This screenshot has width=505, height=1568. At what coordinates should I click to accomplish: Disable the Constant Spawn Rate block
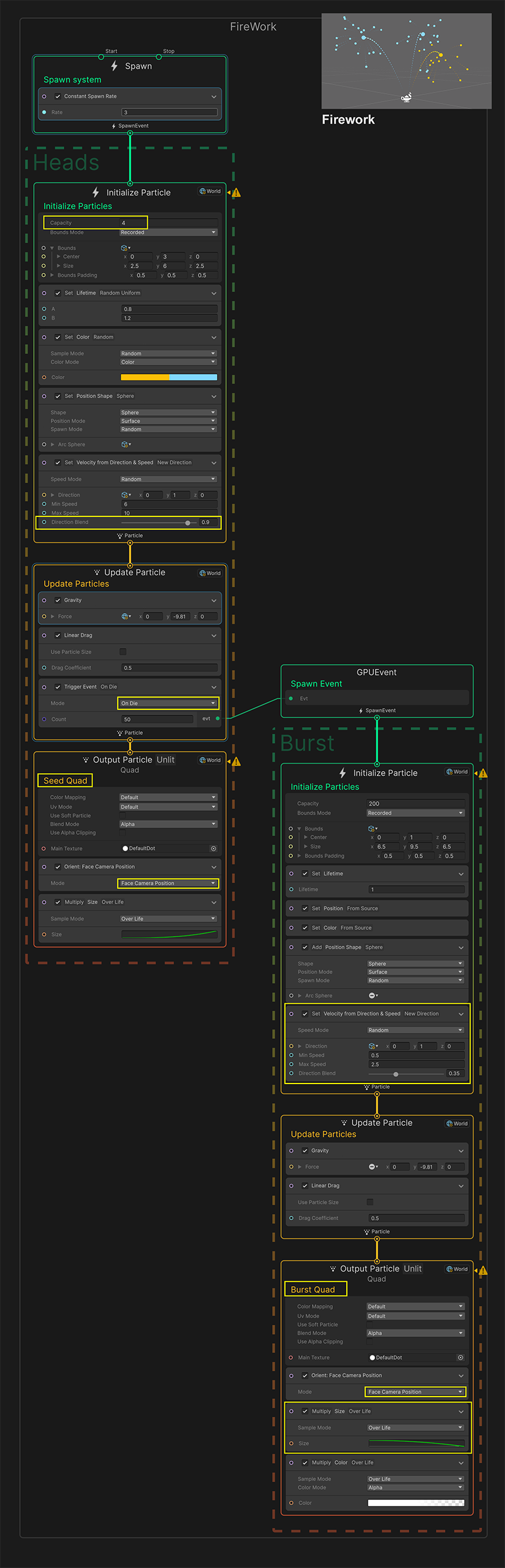click(x=58, y=96)
